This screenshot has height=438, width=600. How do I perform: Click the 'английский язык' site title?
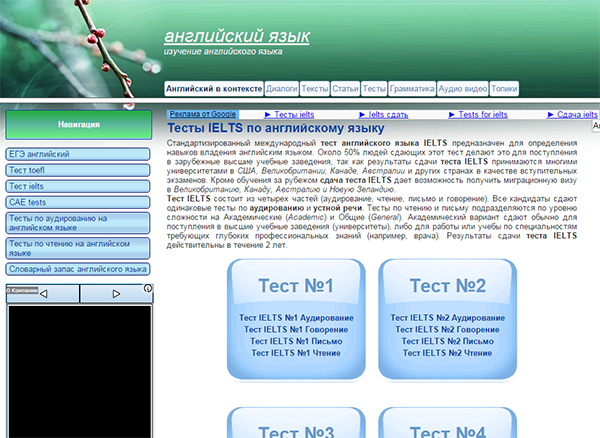pyautogui.click(x=237, y=38)
